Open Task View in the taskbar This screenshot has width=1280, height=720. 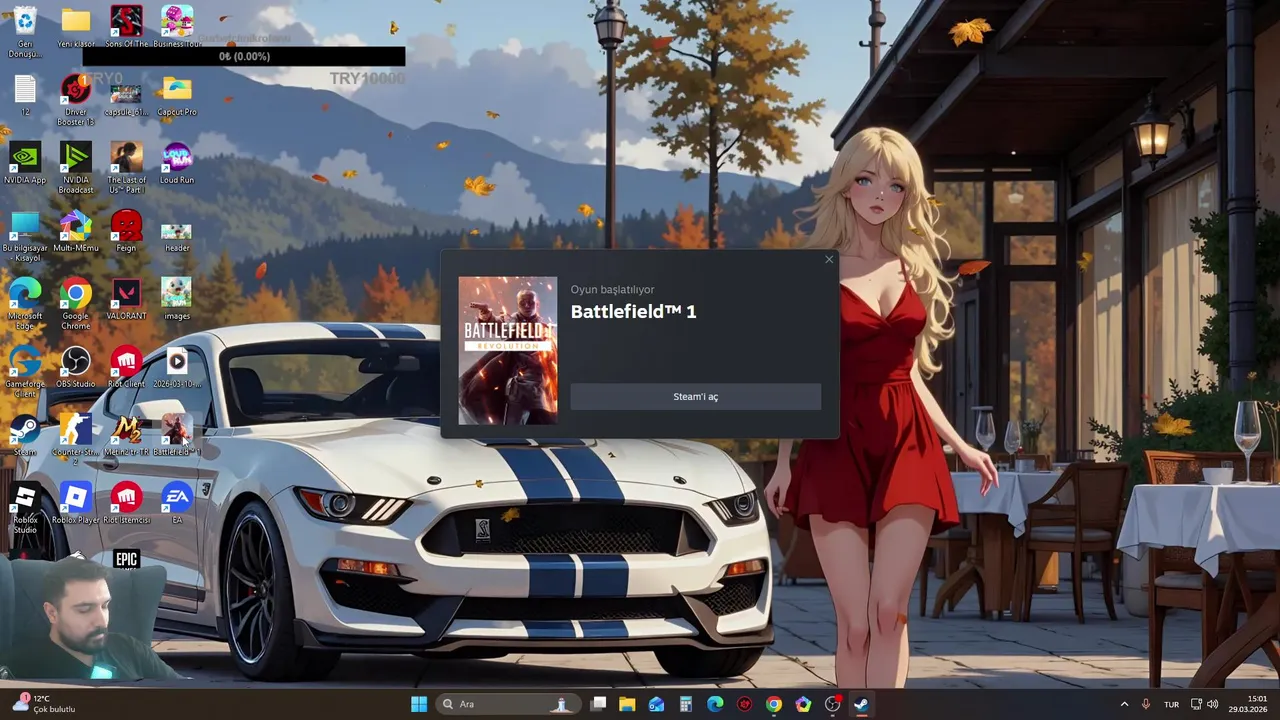(598, 704)
